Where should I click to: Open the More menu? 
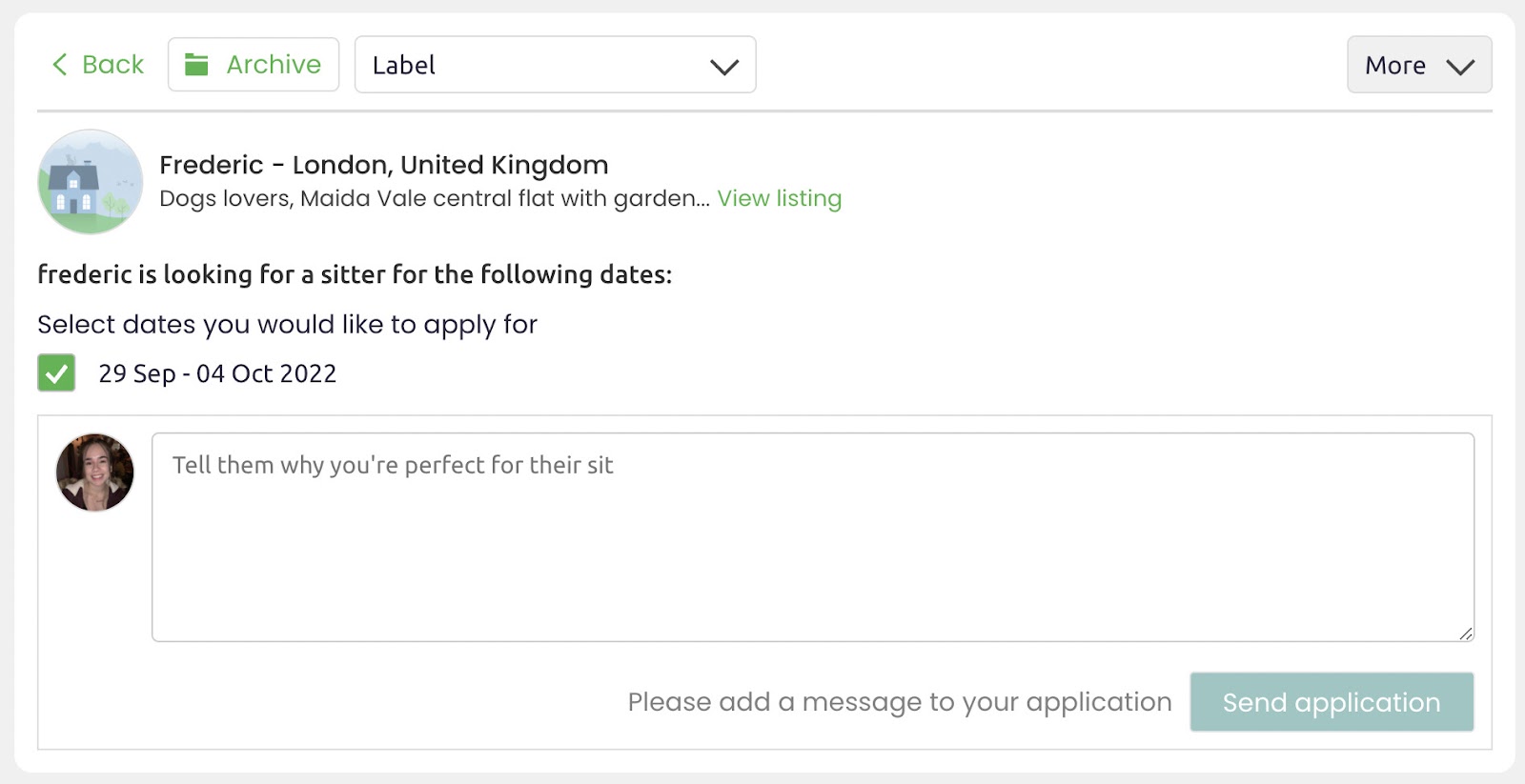click(x=1395, y=65)
